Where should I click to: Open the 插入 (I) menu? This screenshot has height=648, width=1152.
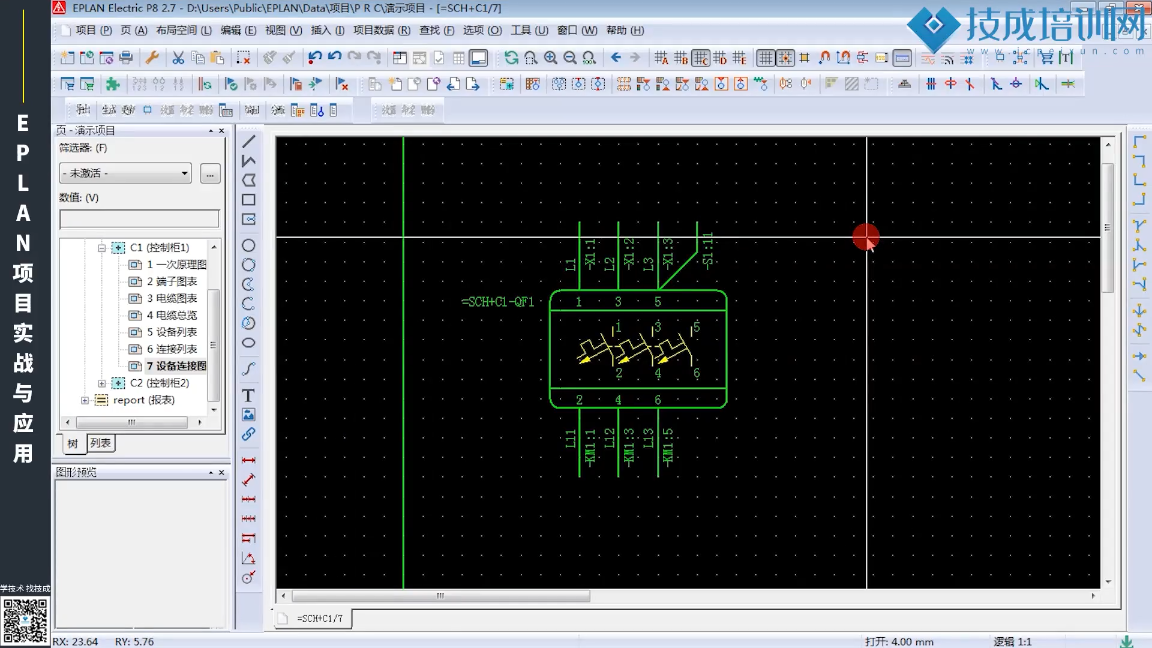pos(328,30)
